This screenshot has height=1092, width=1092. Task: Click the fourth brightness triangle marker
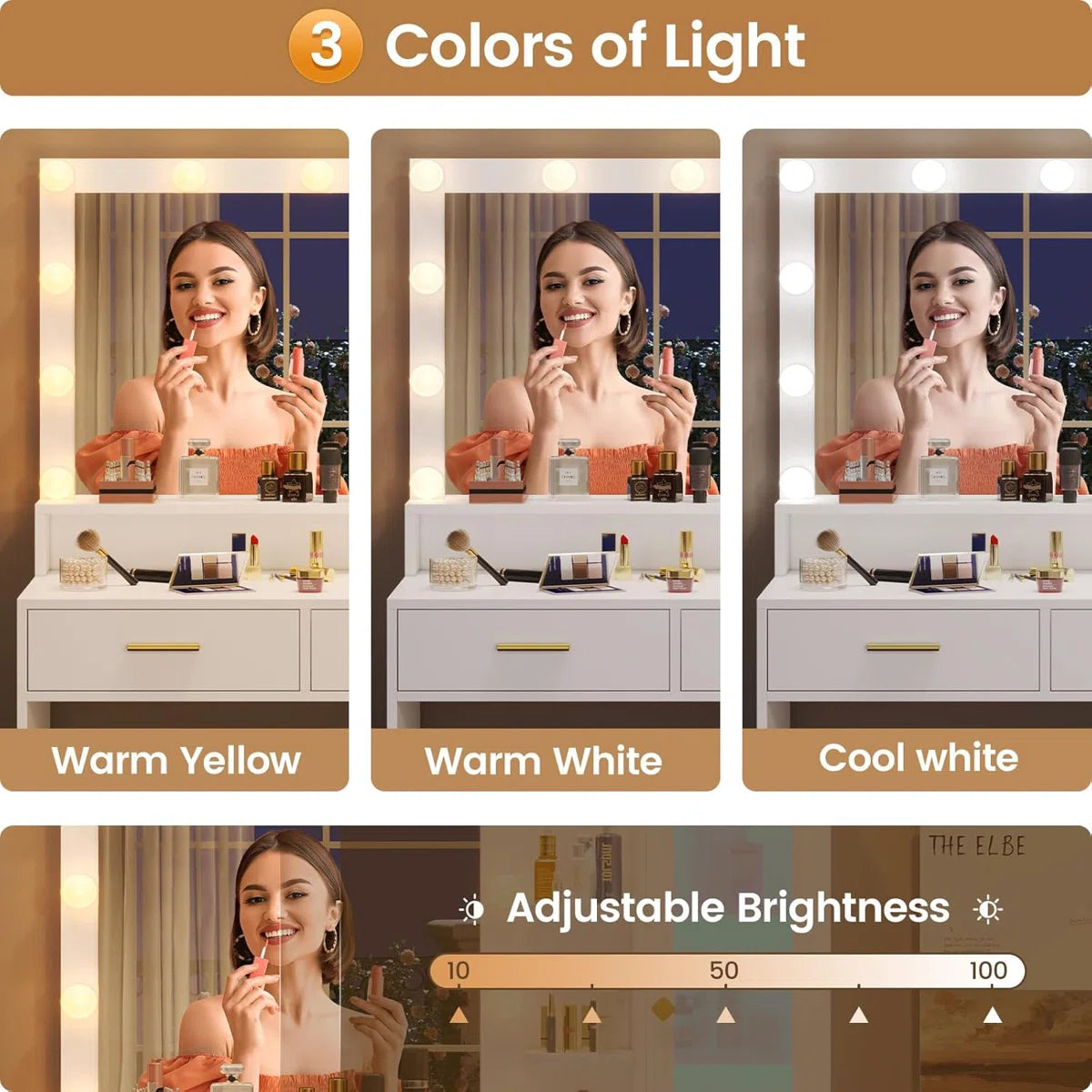(x=858, y=1015)
